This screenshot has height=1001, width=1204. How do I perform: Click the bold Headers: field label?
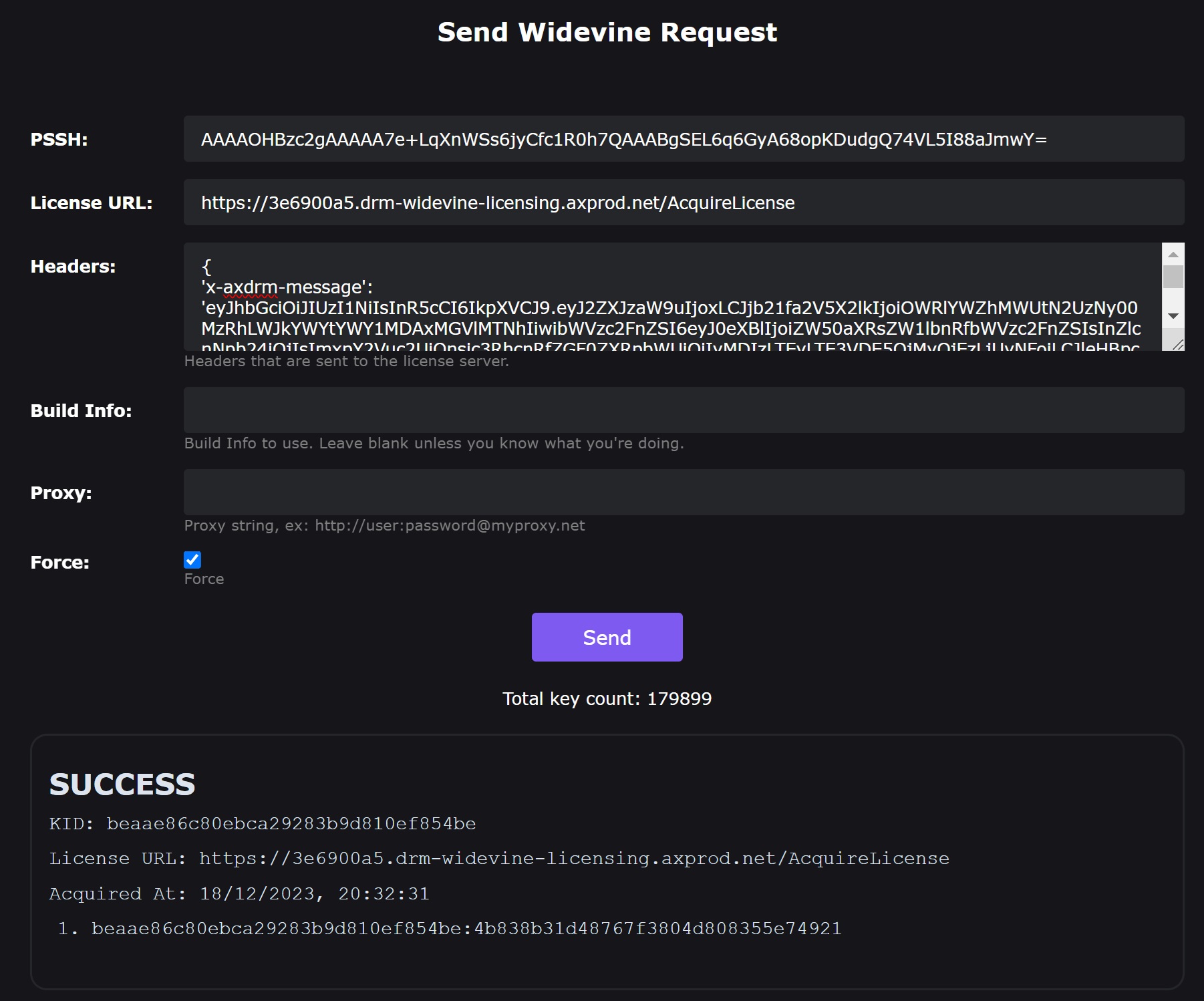[73, 267]
